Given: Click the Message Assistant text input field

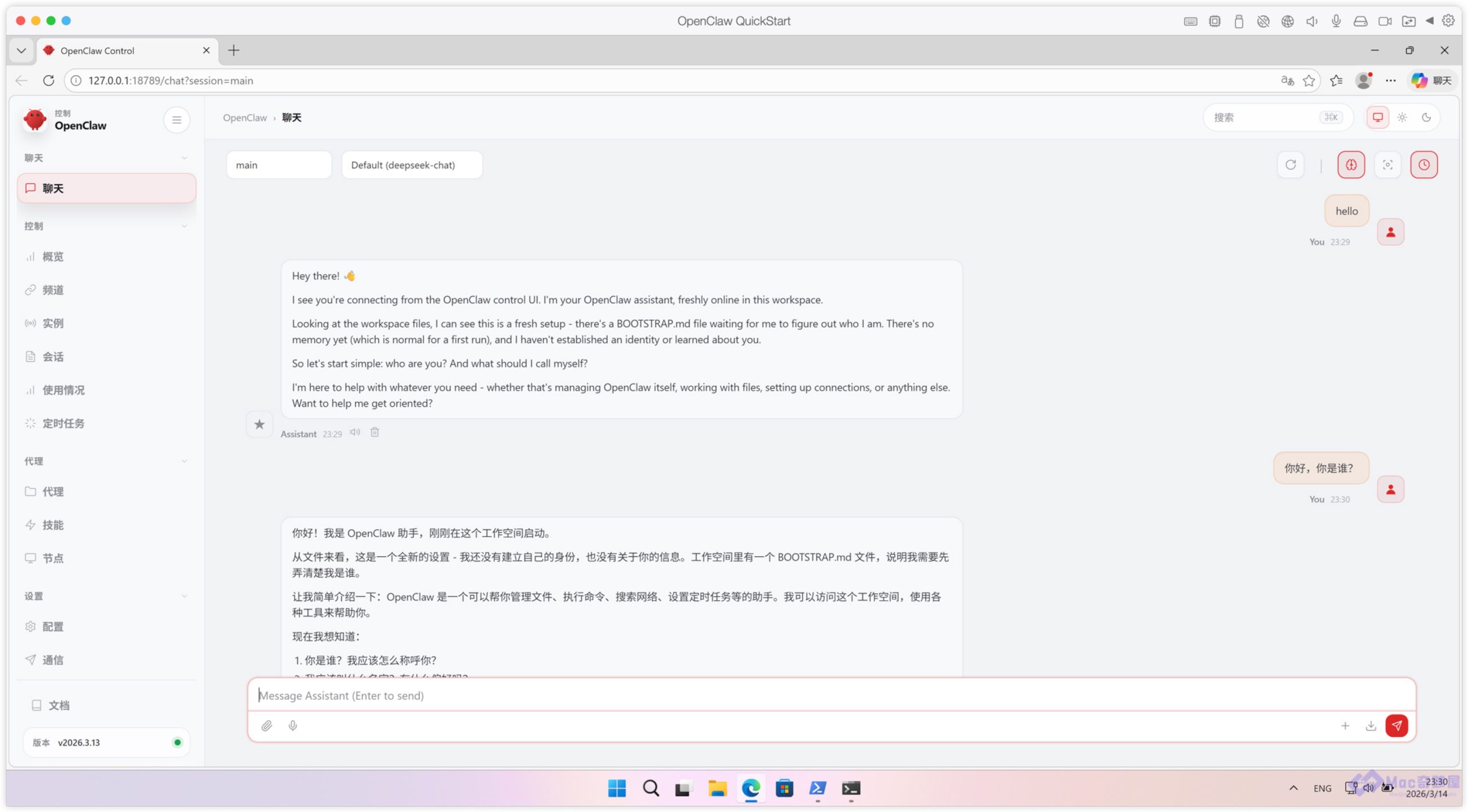Looking at the screenshot, I should 830,695.
